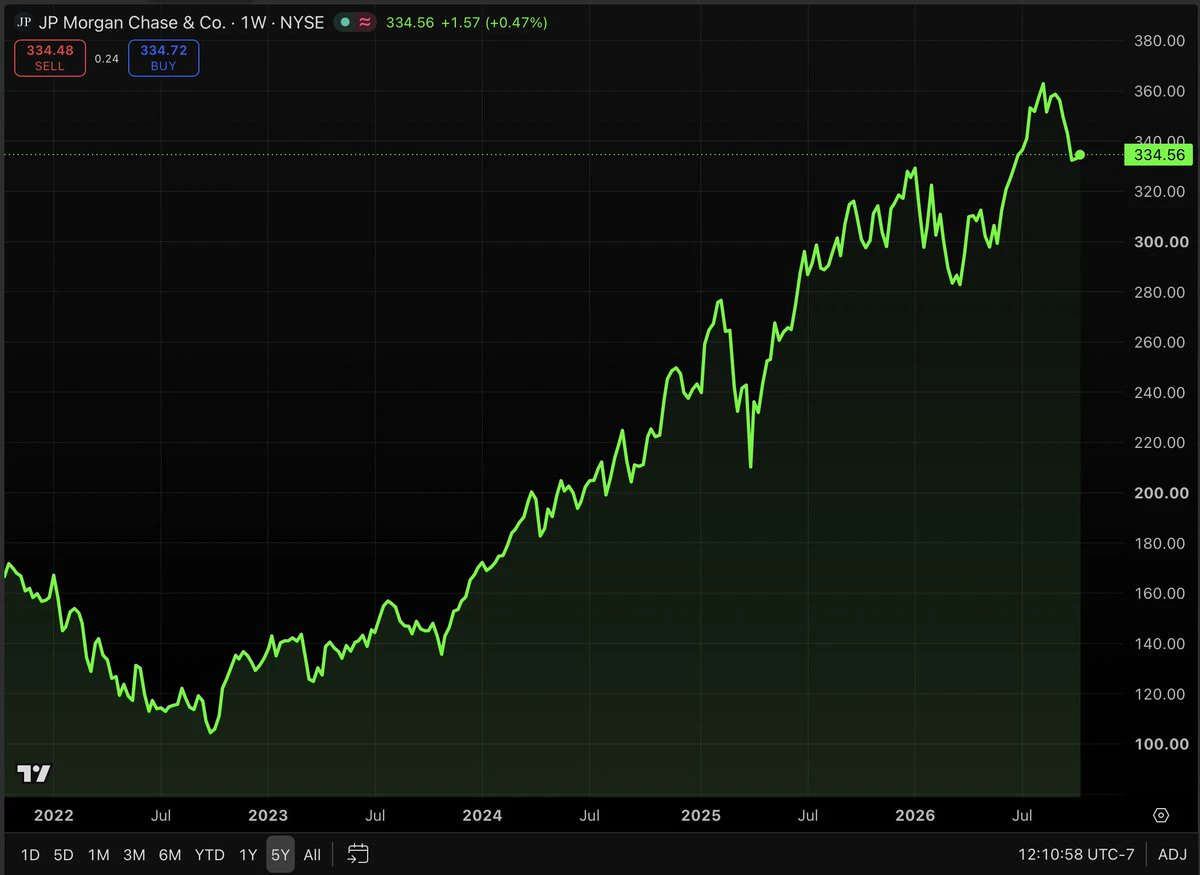Click the 200.00 price axis label
1200x875 pixels.
(x=1161, y=493)
